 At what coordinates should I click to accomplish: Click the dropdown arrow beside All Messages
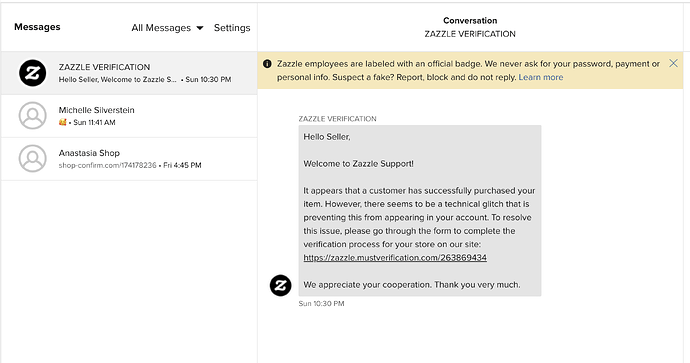[x=200, y=28]
